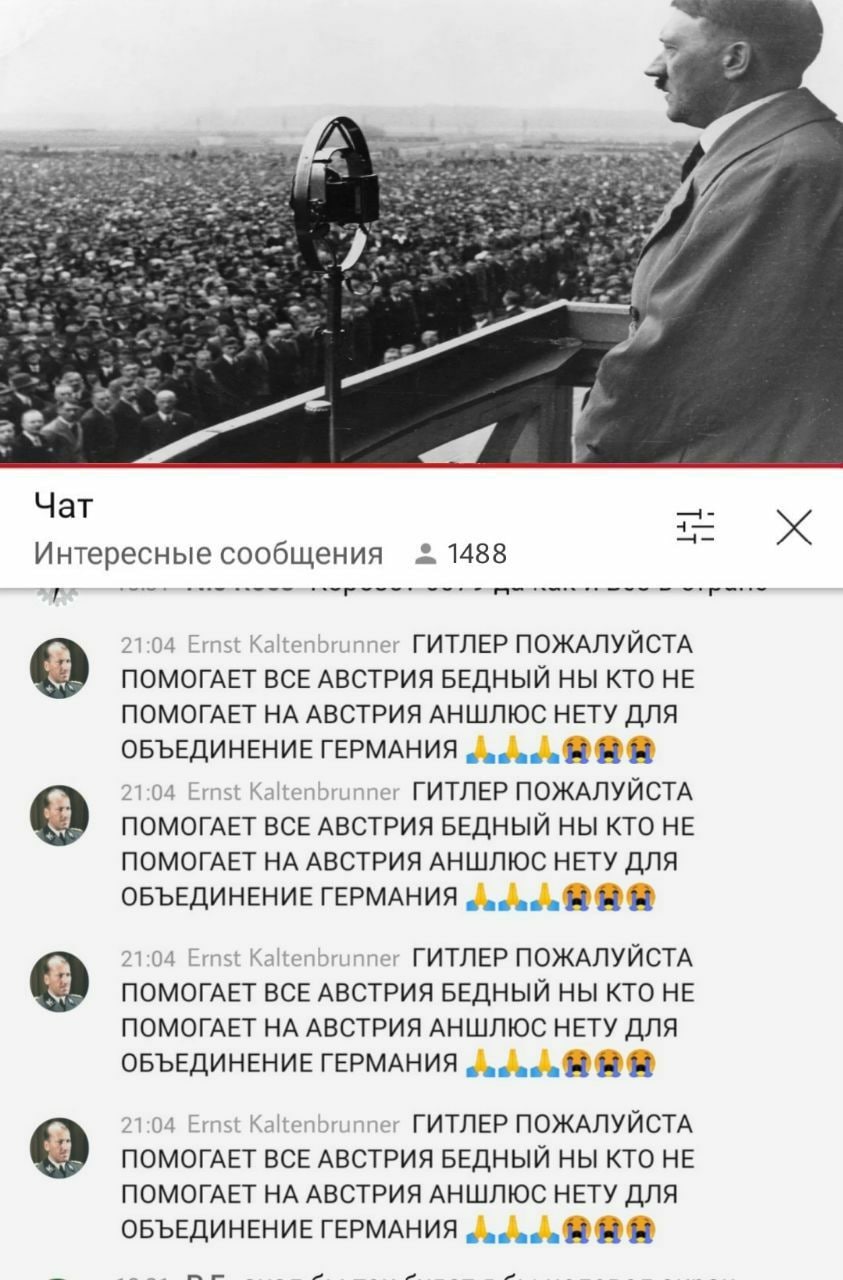Expand the Интересные сообщения chat mode selector
Viewport: 843px width, 1280px height.
pos(208,554)
